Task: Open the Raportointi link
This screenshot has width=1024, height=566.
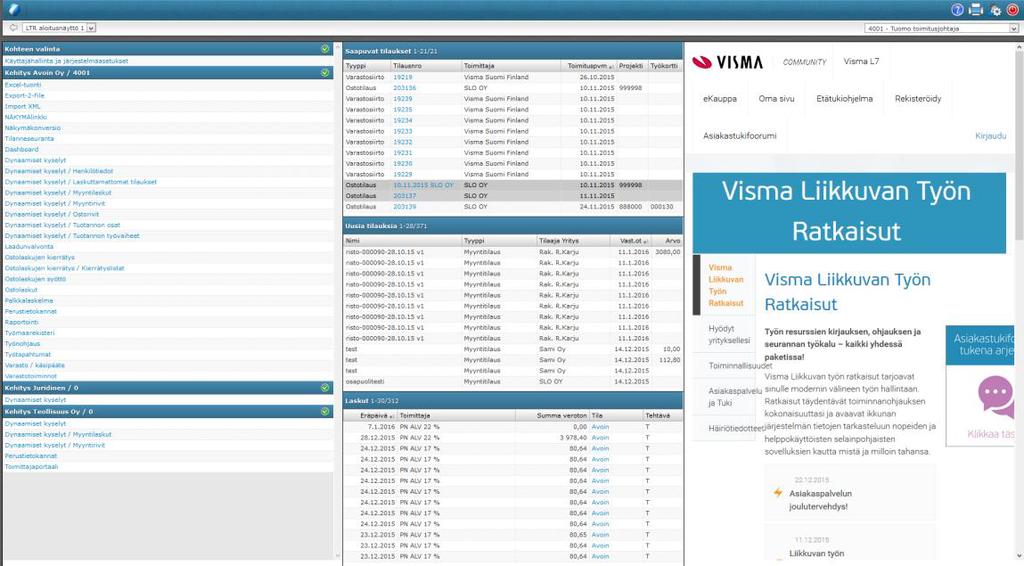Action: point(22,322)
